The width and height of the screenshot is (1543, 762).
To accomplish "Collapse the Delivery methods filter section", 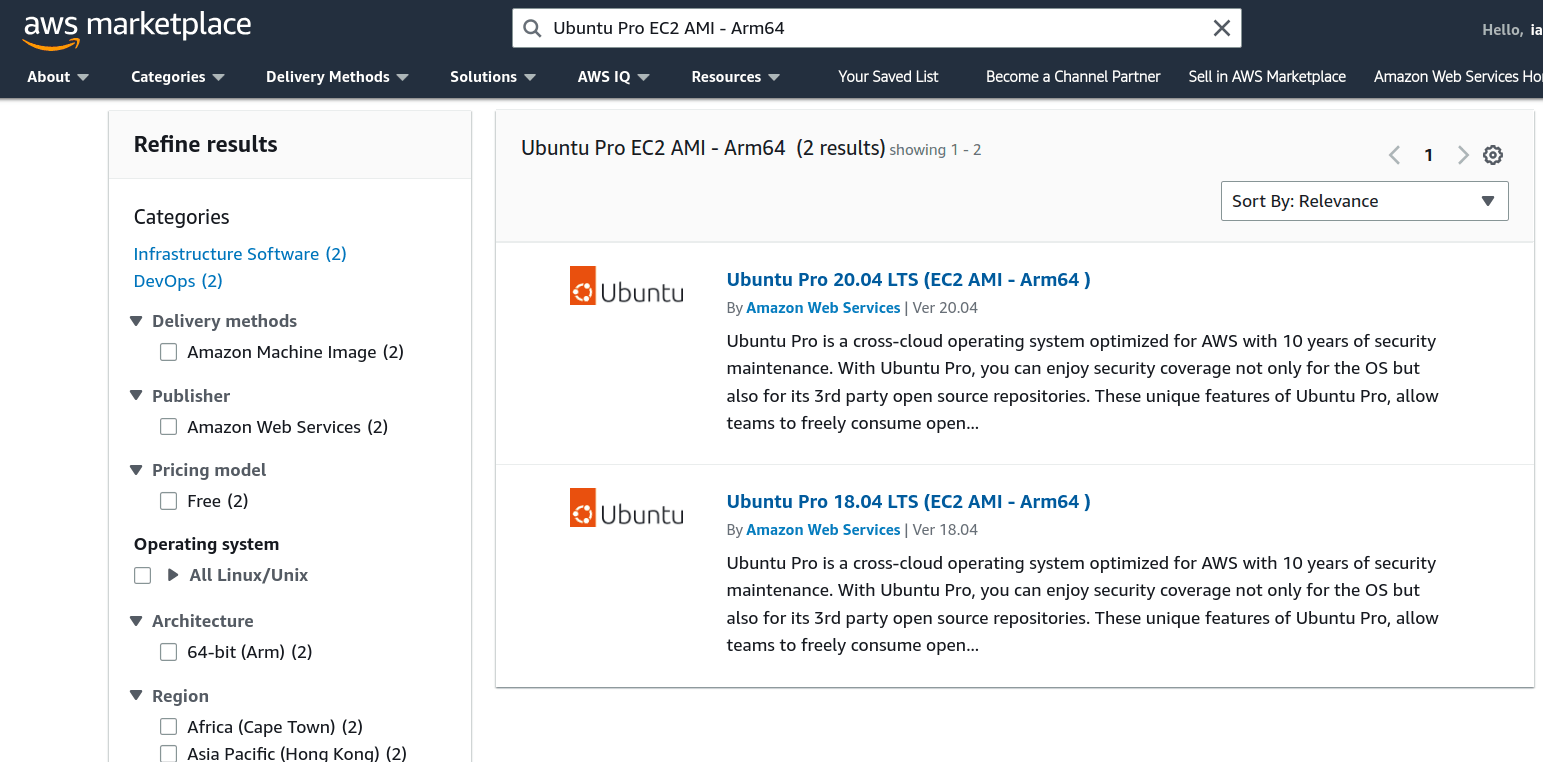I will pos(137,321).
